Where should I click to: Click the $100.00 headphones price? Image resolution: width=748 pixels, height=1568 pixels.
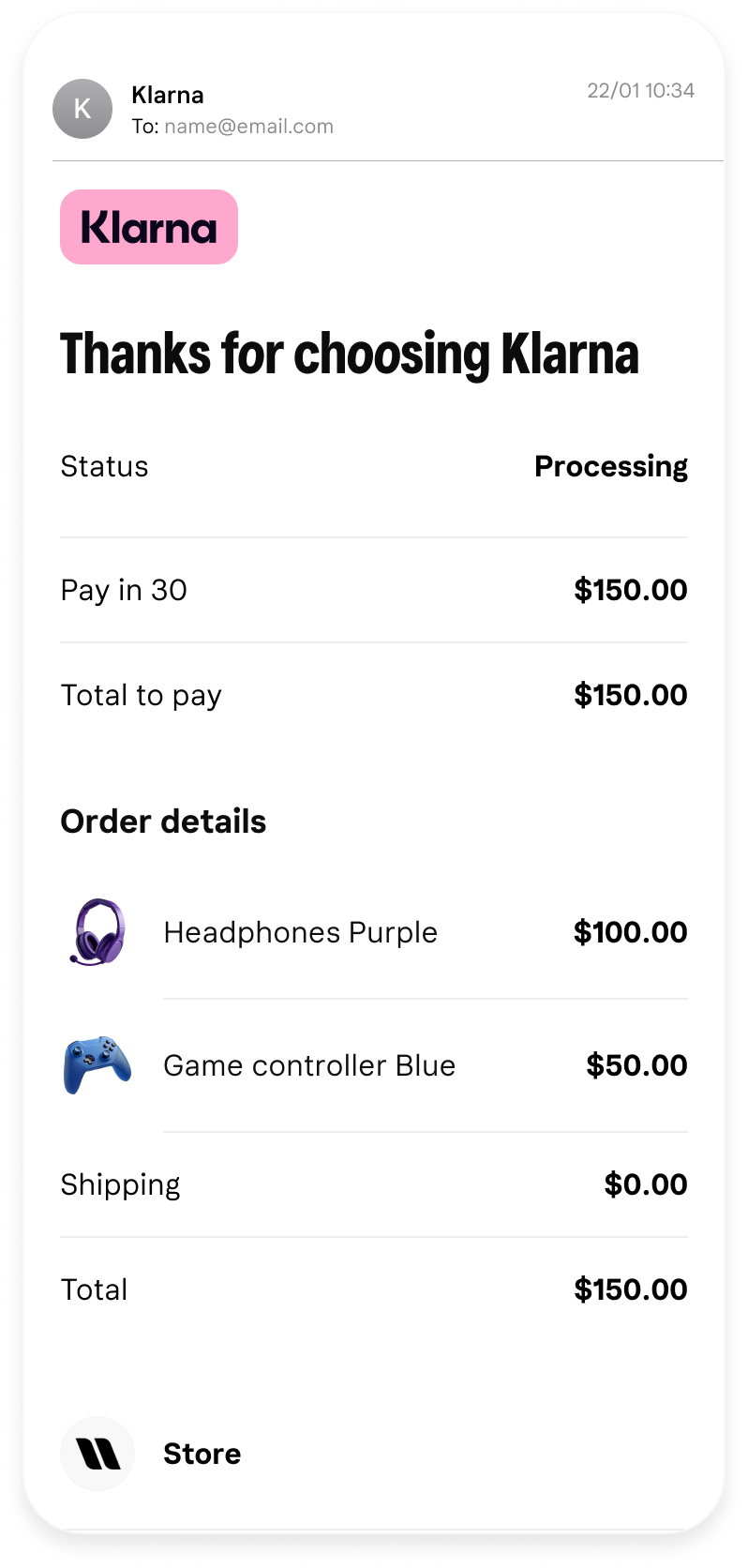pyautogui.click(x=630, y=932)
